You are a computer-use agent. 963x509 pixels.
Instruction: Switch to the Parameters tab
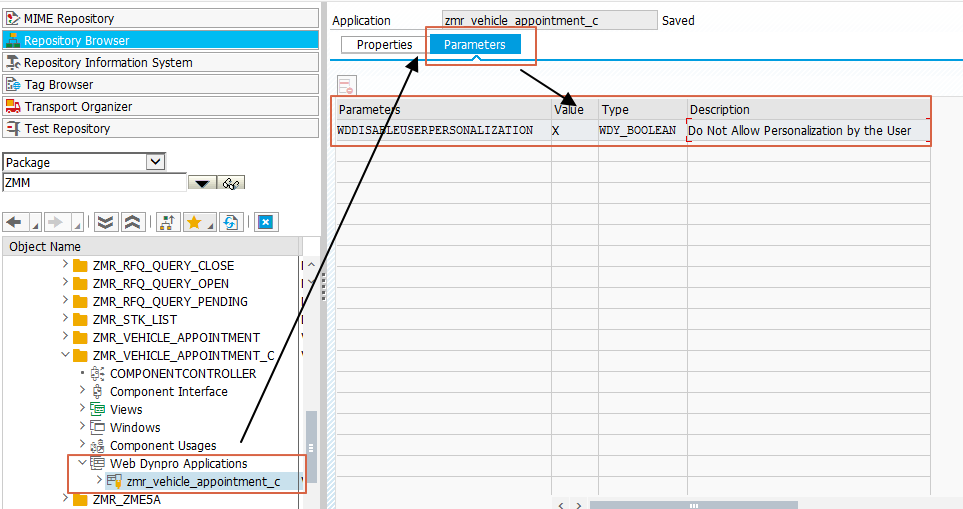(x=475, y=44)
